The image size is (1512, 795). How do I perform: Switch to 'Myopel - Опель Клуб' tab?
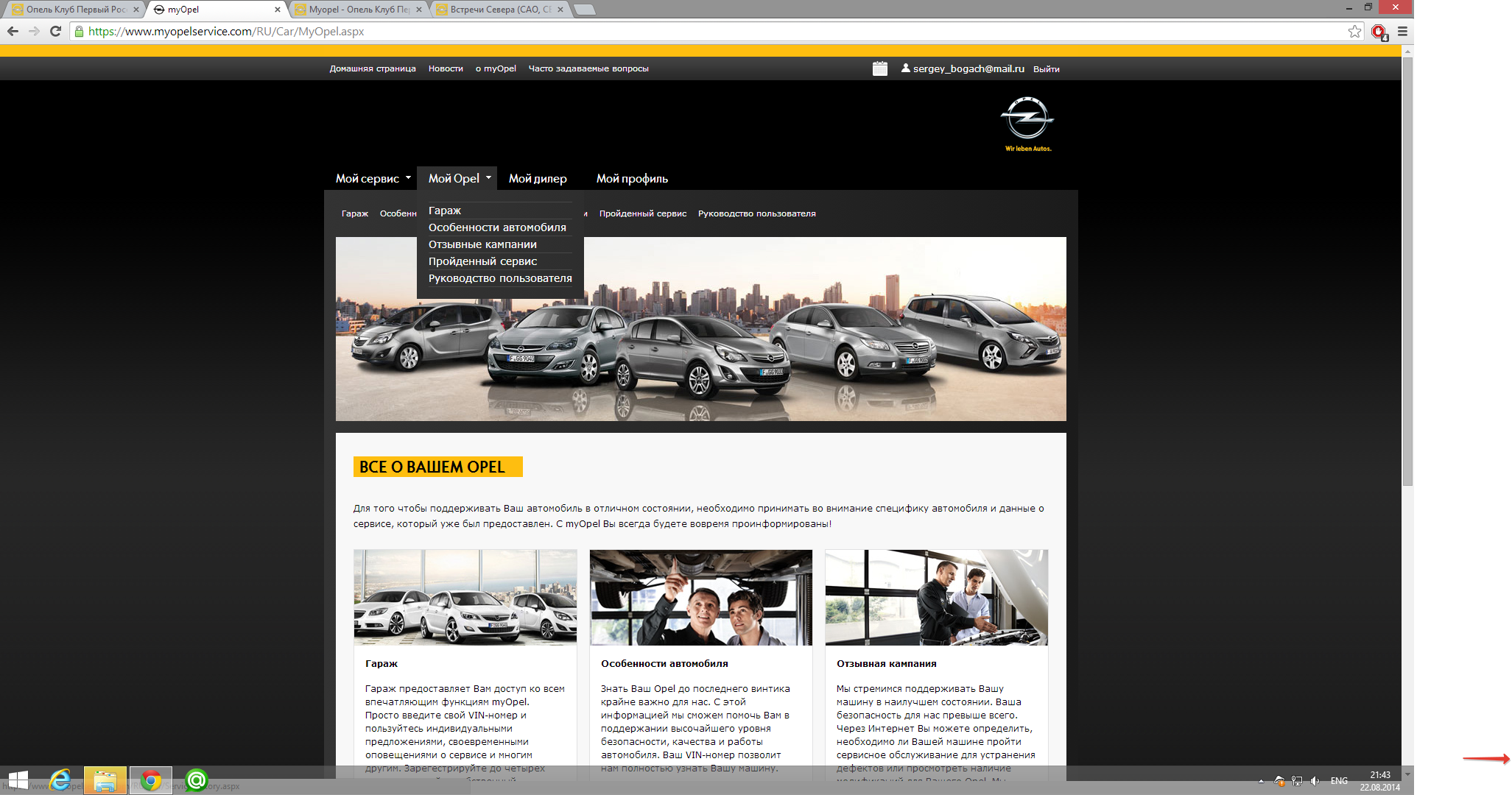pos(357,10)
